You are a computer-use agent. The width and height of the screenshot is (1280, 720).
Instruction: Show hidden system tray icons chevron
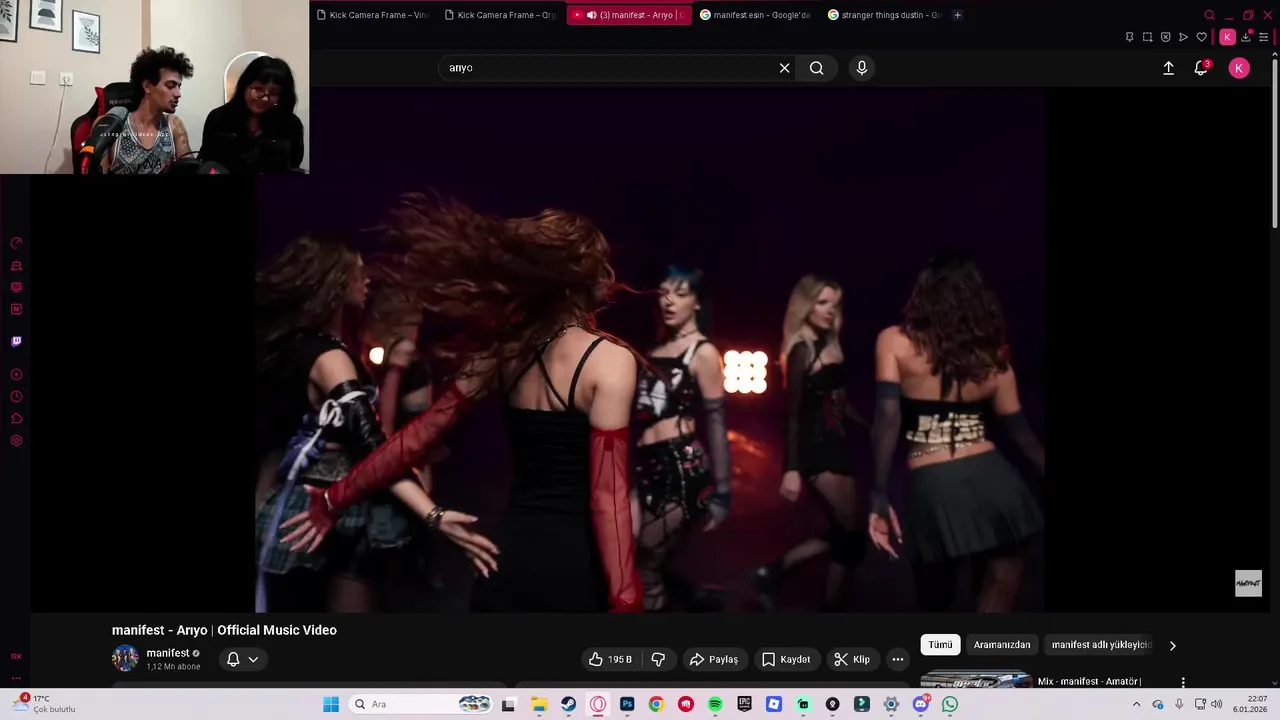(1136, 704)
